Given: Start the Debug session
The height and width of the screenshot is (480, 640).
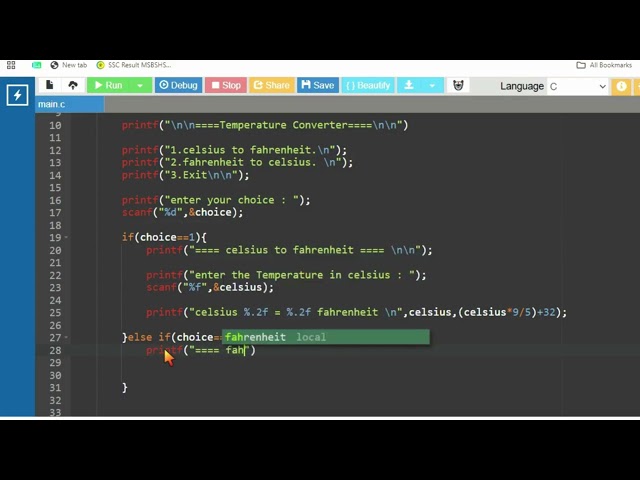Looking at the screenshot, I should click(x=178, y=85).
